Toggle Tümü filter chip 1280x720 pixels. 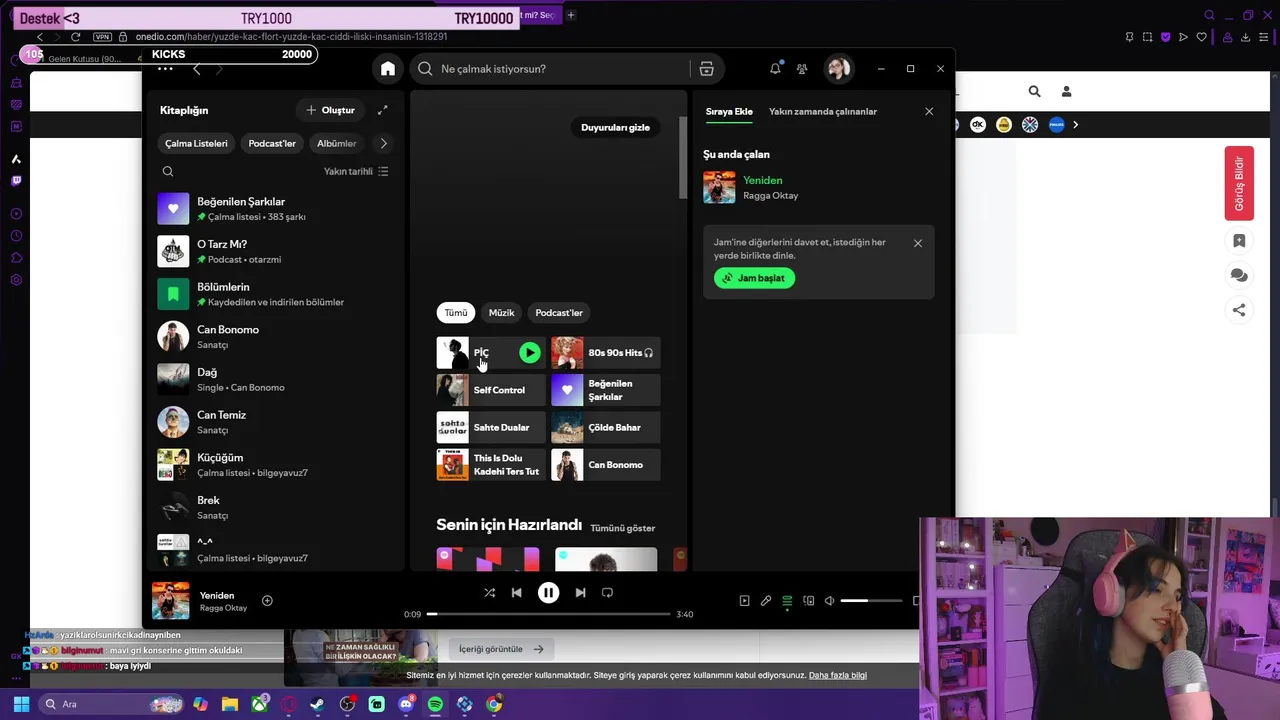(x=456, y=313)
